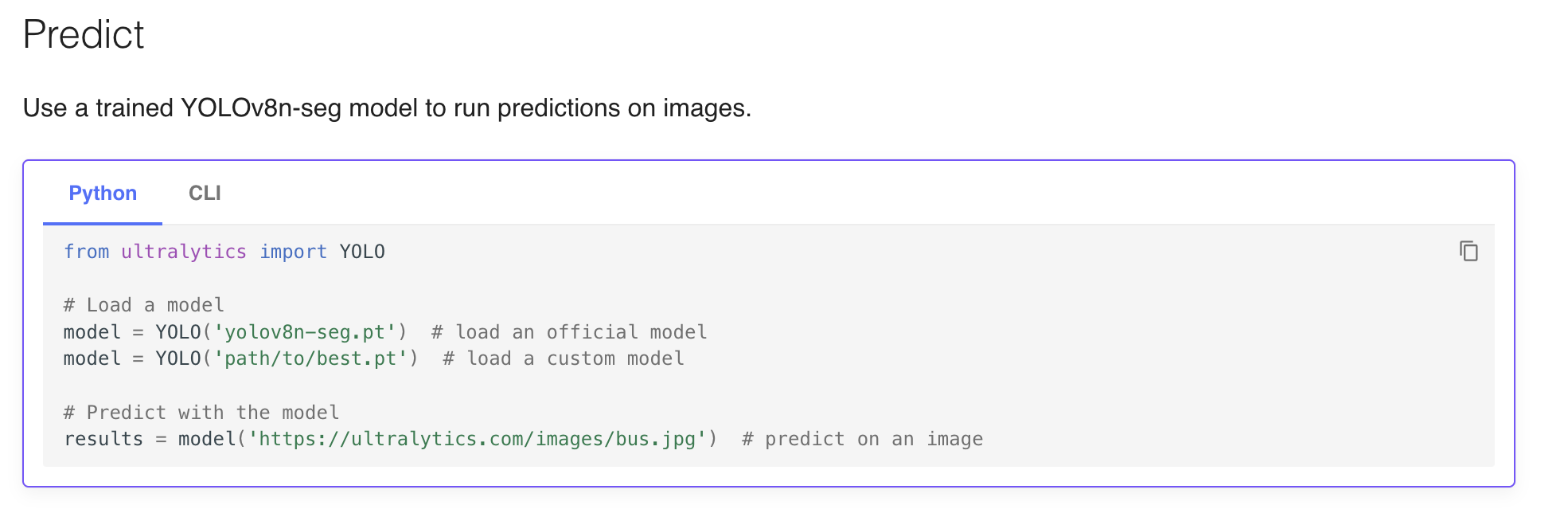Click YOLO at the end of import line

[x=362, y=252]
